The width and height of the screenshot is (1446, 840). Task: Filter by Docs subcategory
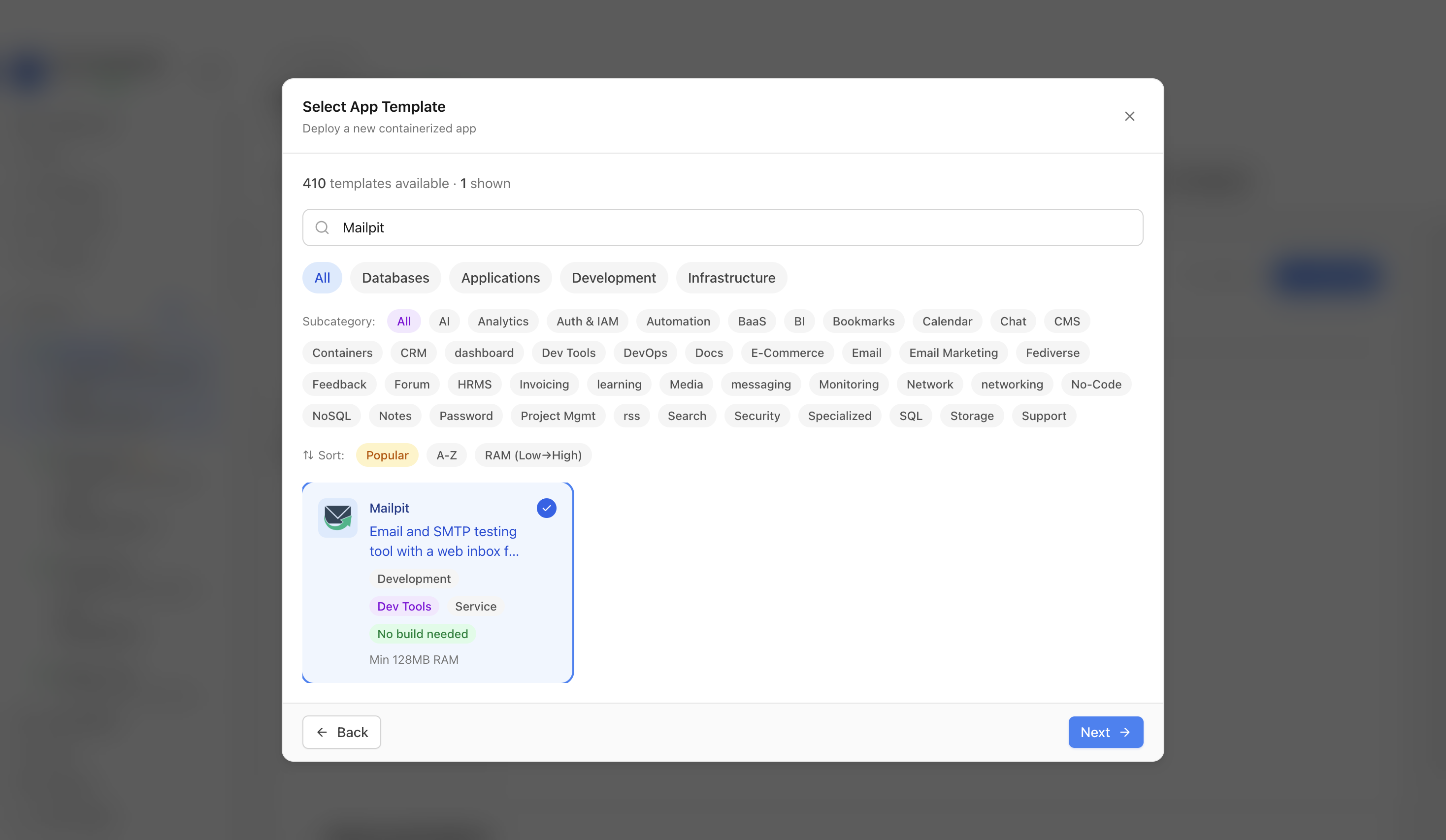tap(709, 353)
